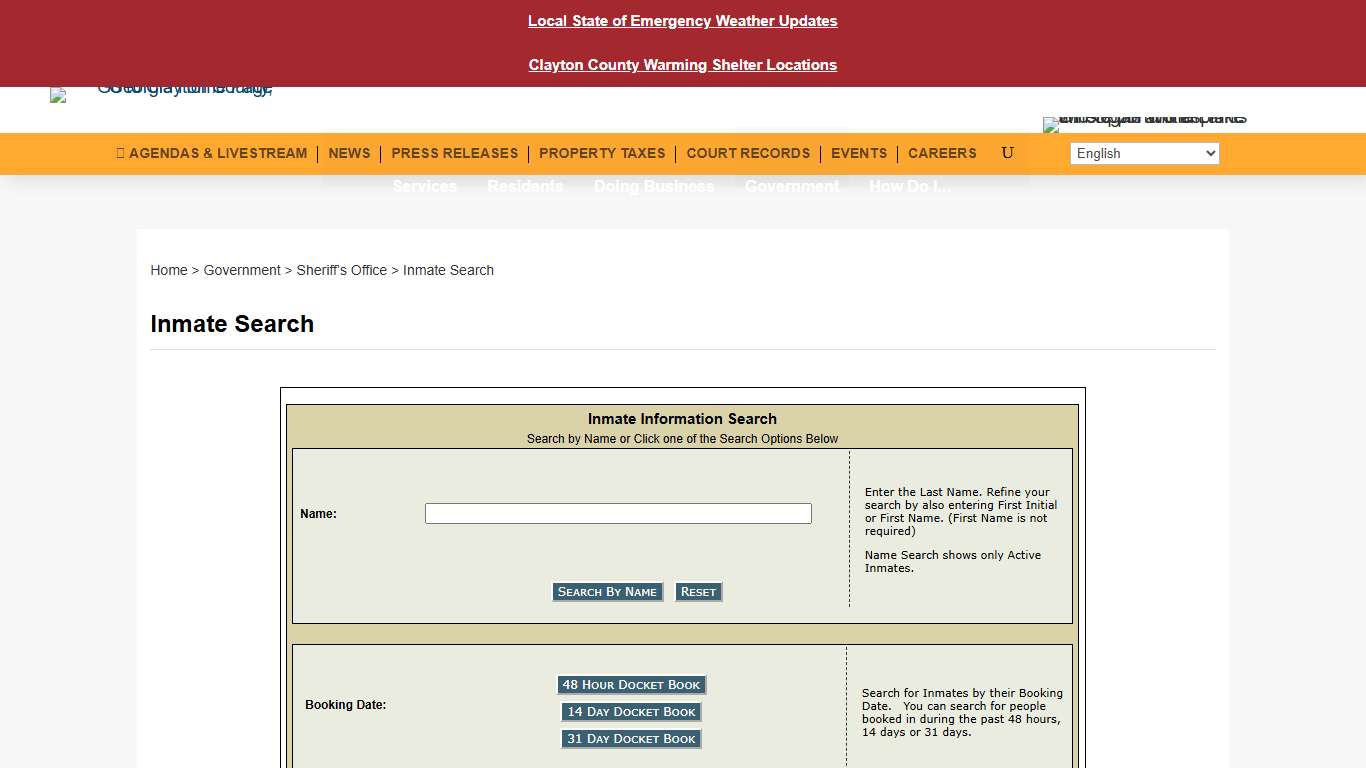This screenshot has height=768, width=1366.
Task: Reset the inmate name search form
Action: click(x=698, y=591)
